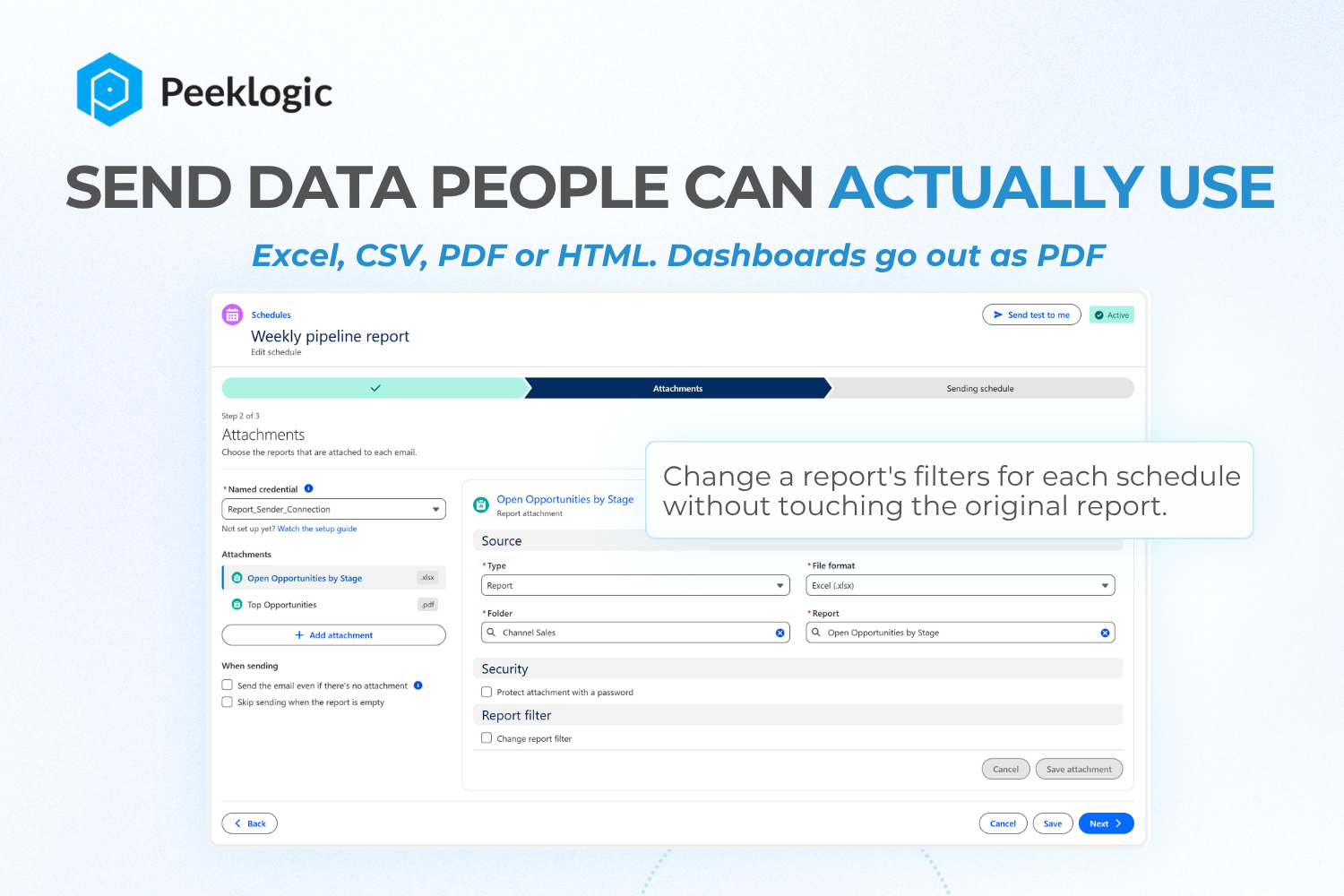Click the .pdf format badge

tap(427, 604)
